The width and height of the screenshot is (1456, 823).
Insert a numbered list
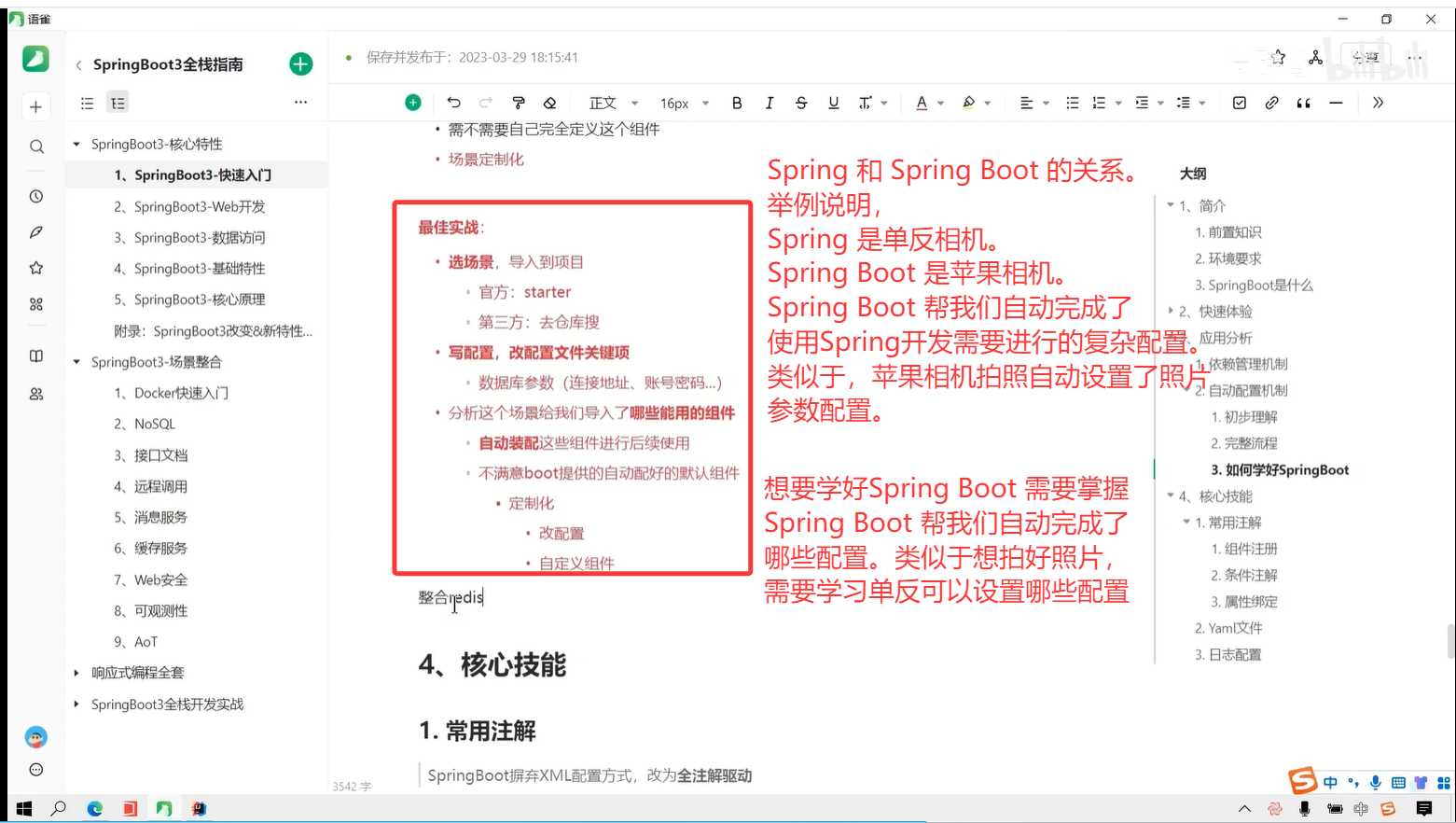pos(1099,103)
